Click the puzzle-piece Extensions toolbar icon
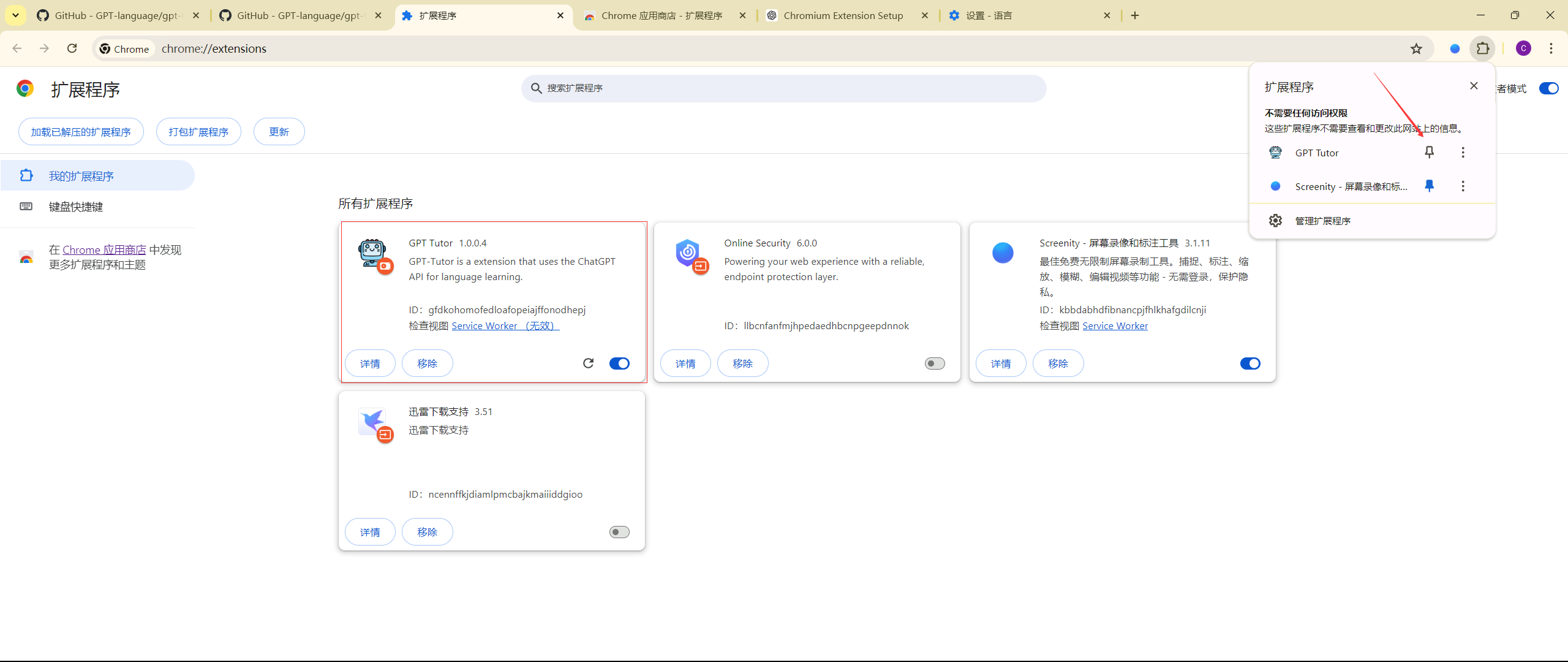The width and height of the screenshot is (1568, 662). (x=1482, y=48)
